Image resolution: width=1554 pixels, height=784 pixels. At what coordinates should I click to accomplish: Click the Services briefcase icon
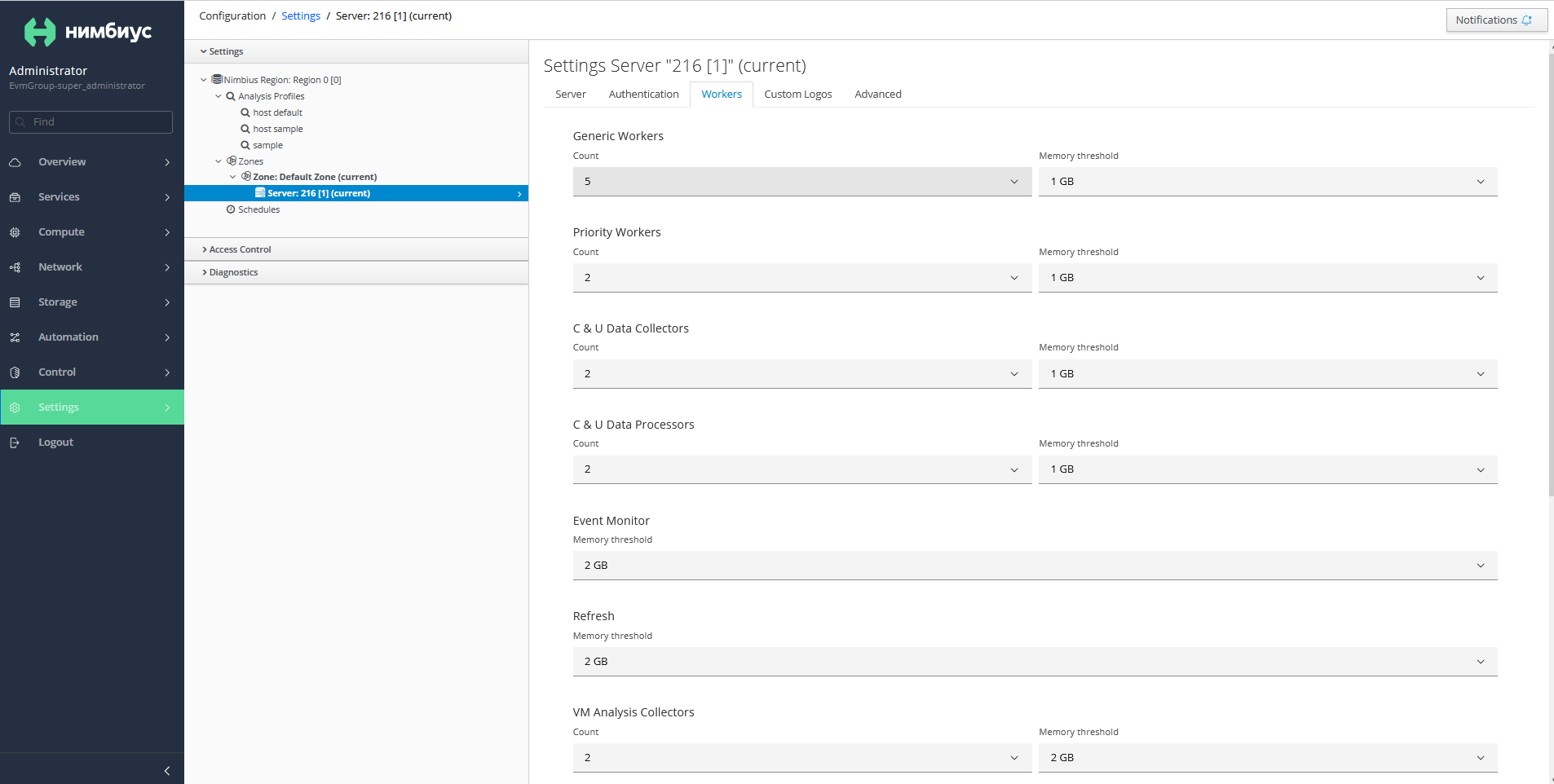(x=15, y=197)
